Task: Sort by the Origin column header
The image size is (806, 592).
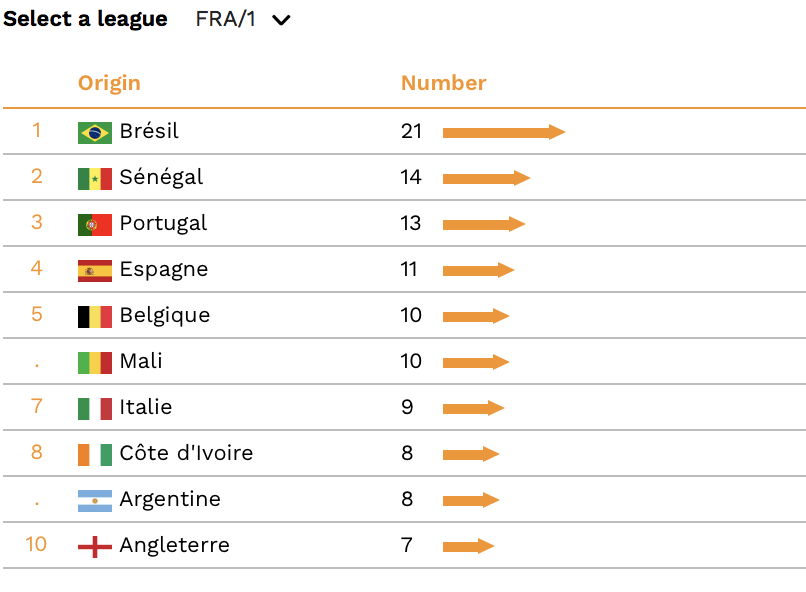Action: 109,83
